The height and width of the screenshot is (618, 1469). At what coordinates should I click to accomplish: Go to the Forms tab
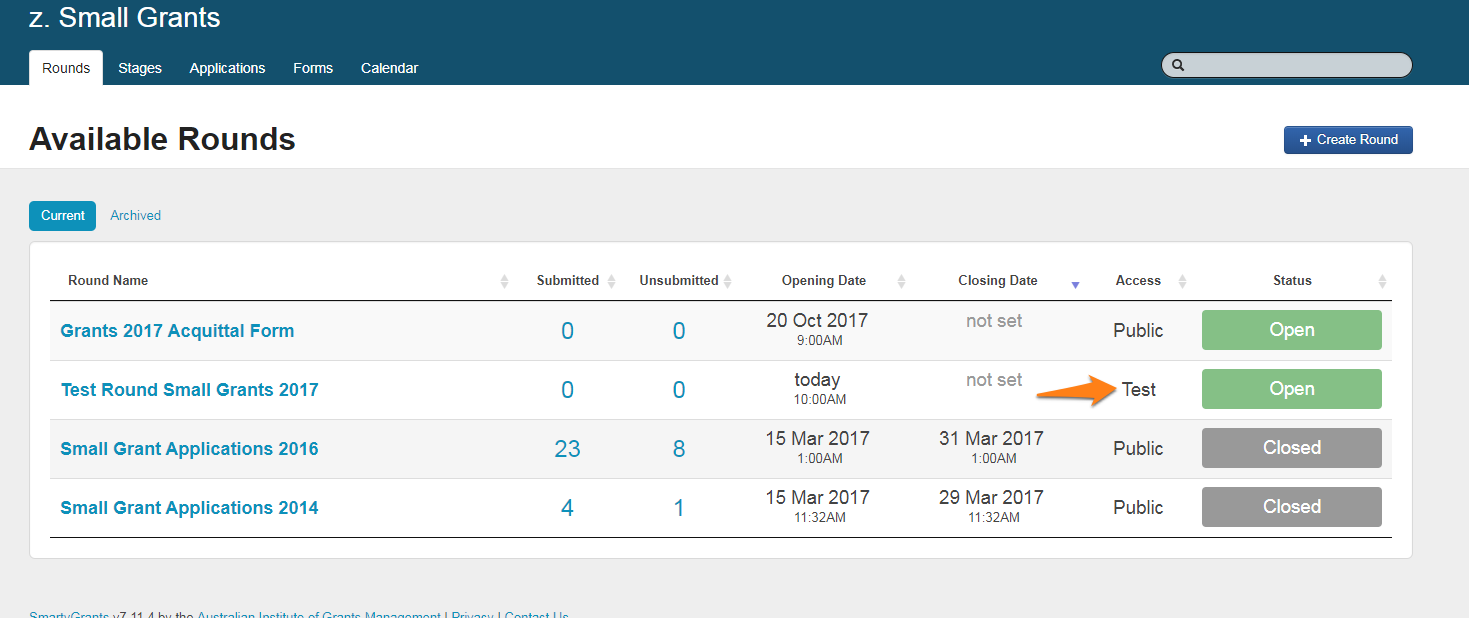point(313,68)
